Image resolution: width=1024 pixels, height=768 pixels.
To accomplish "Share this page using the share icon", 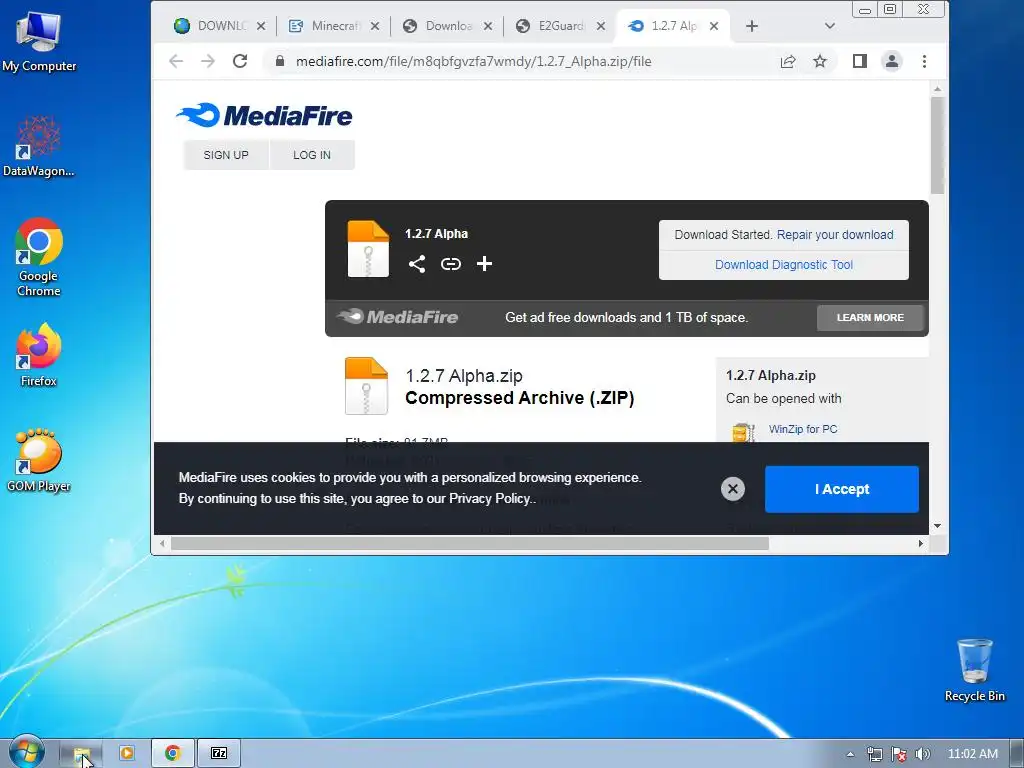I will (x=788, y=61).
